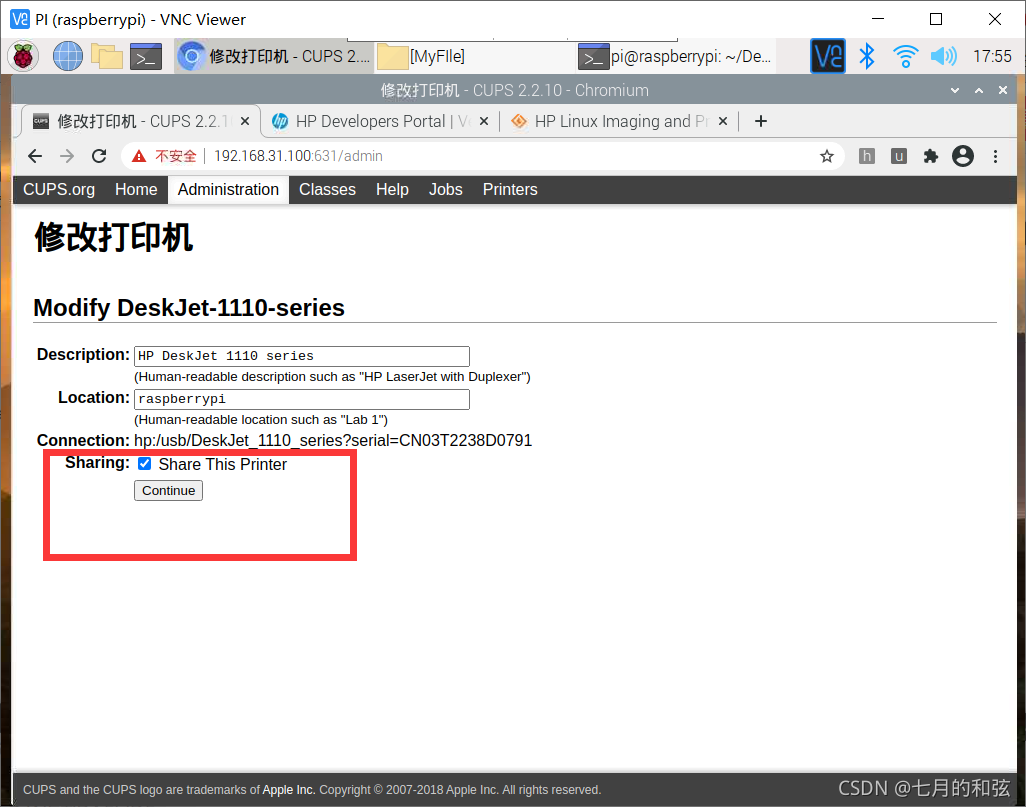
Task: Go back in Chromium
Action: pos(35,156)
